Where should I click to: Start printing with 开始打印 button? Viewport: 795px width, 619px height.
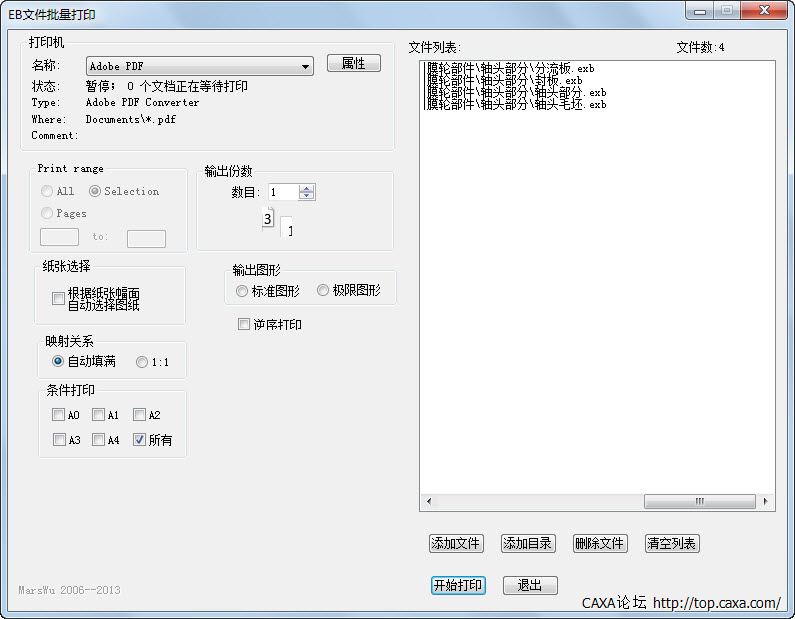458,586
